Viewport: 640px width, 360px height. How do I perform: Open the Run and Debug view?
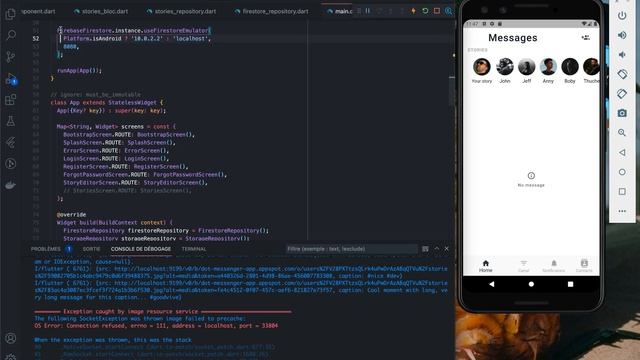(x=11, y=79)
